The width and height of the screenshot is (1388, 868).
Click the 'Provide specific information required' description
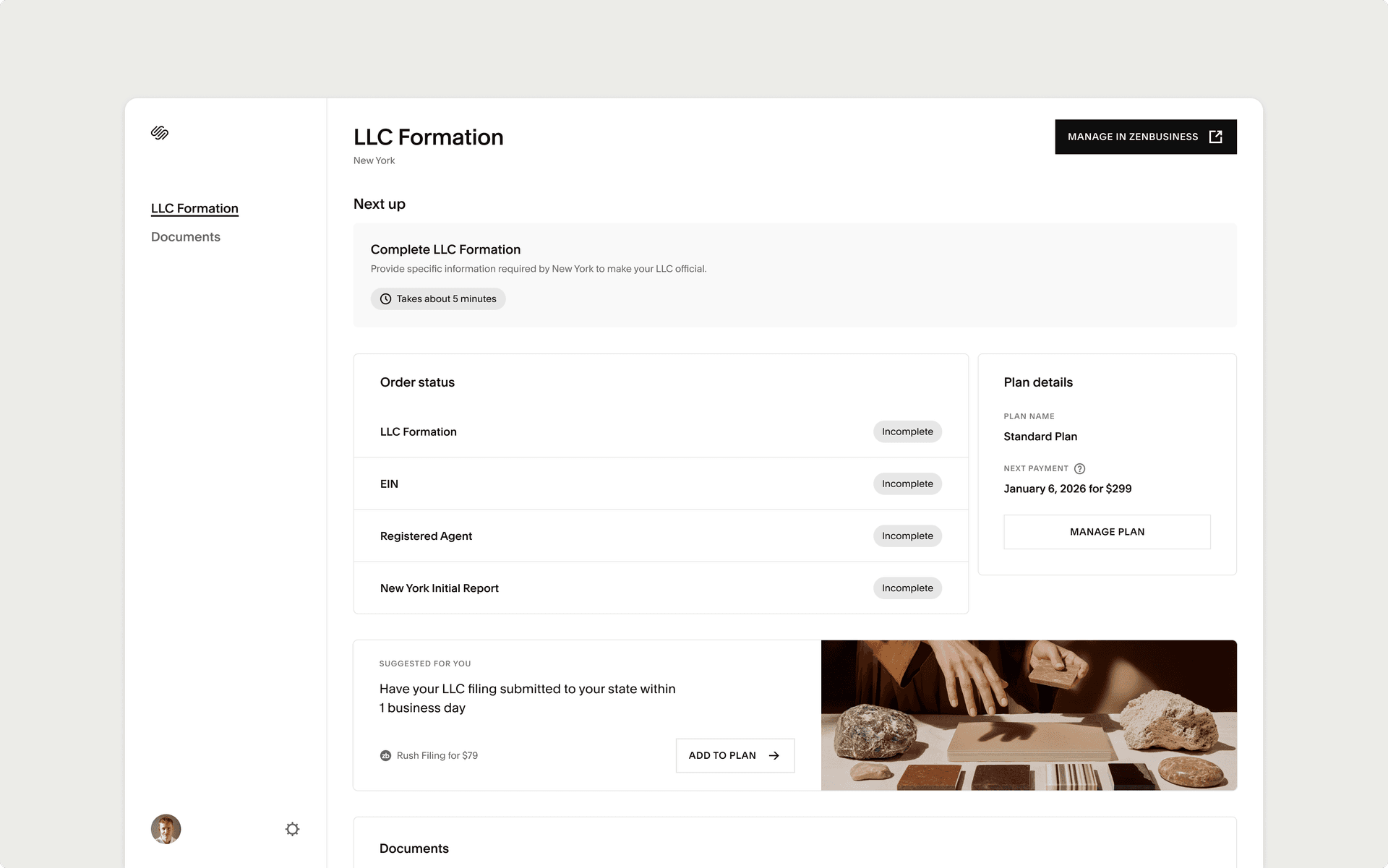click(539, 269)
